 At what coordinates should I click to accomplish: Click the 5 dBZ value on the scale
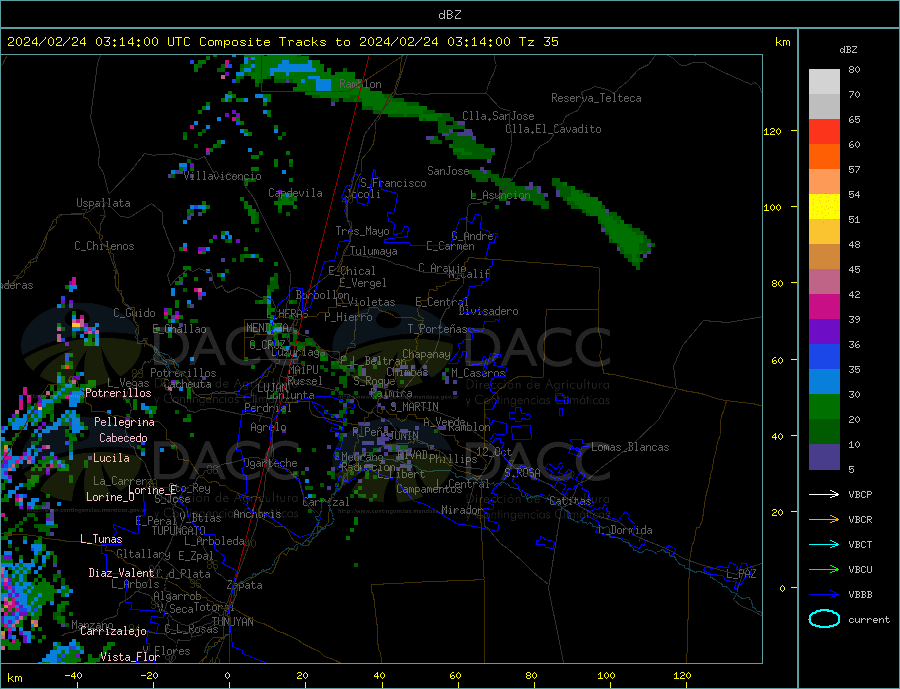coord(851,470)
